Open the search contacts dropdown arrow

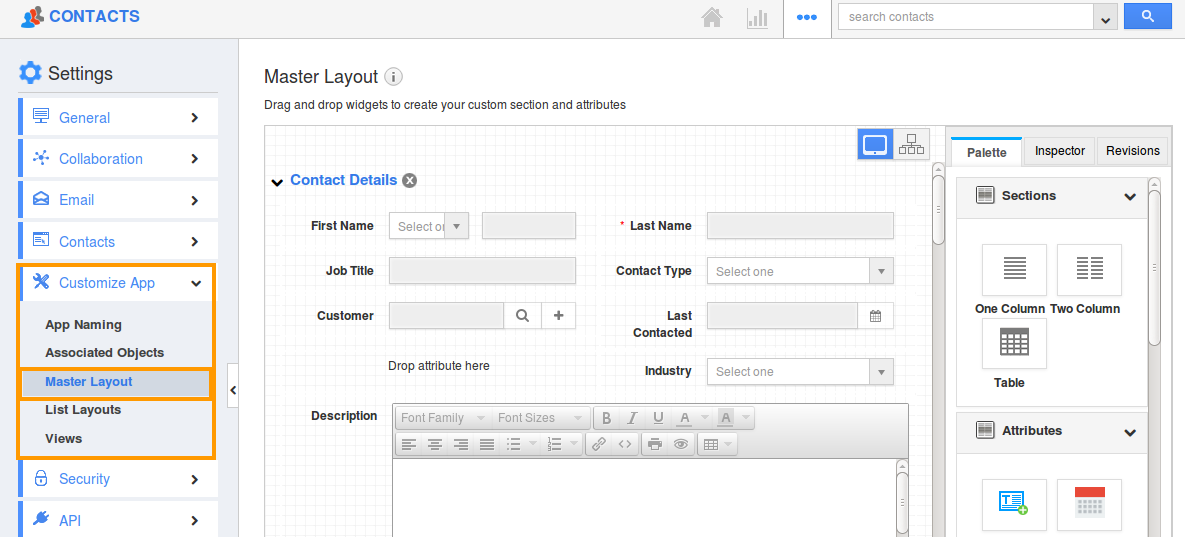[1105, 17]
